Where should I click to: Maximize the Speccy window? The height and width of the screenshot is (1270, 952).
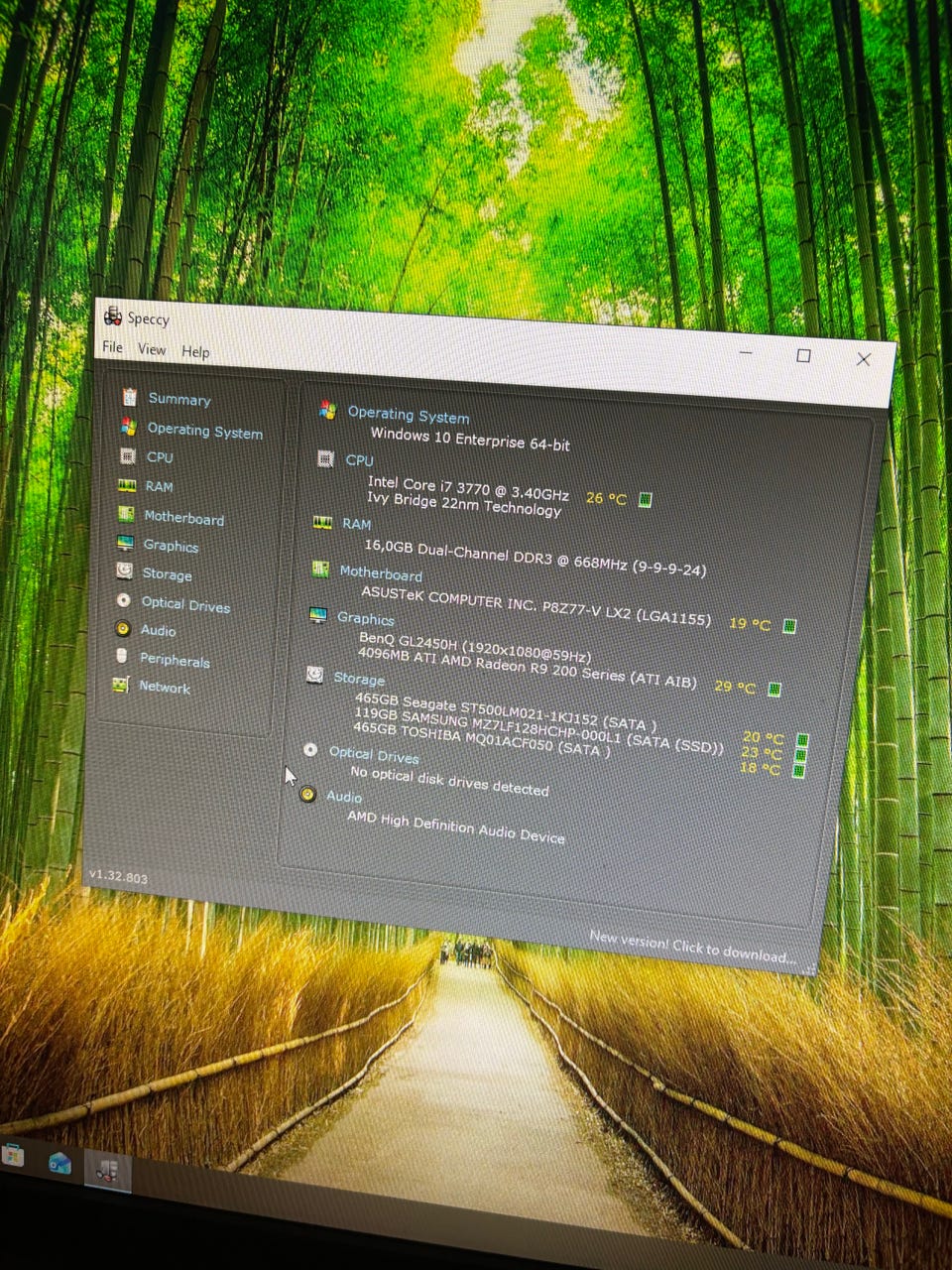803,355
